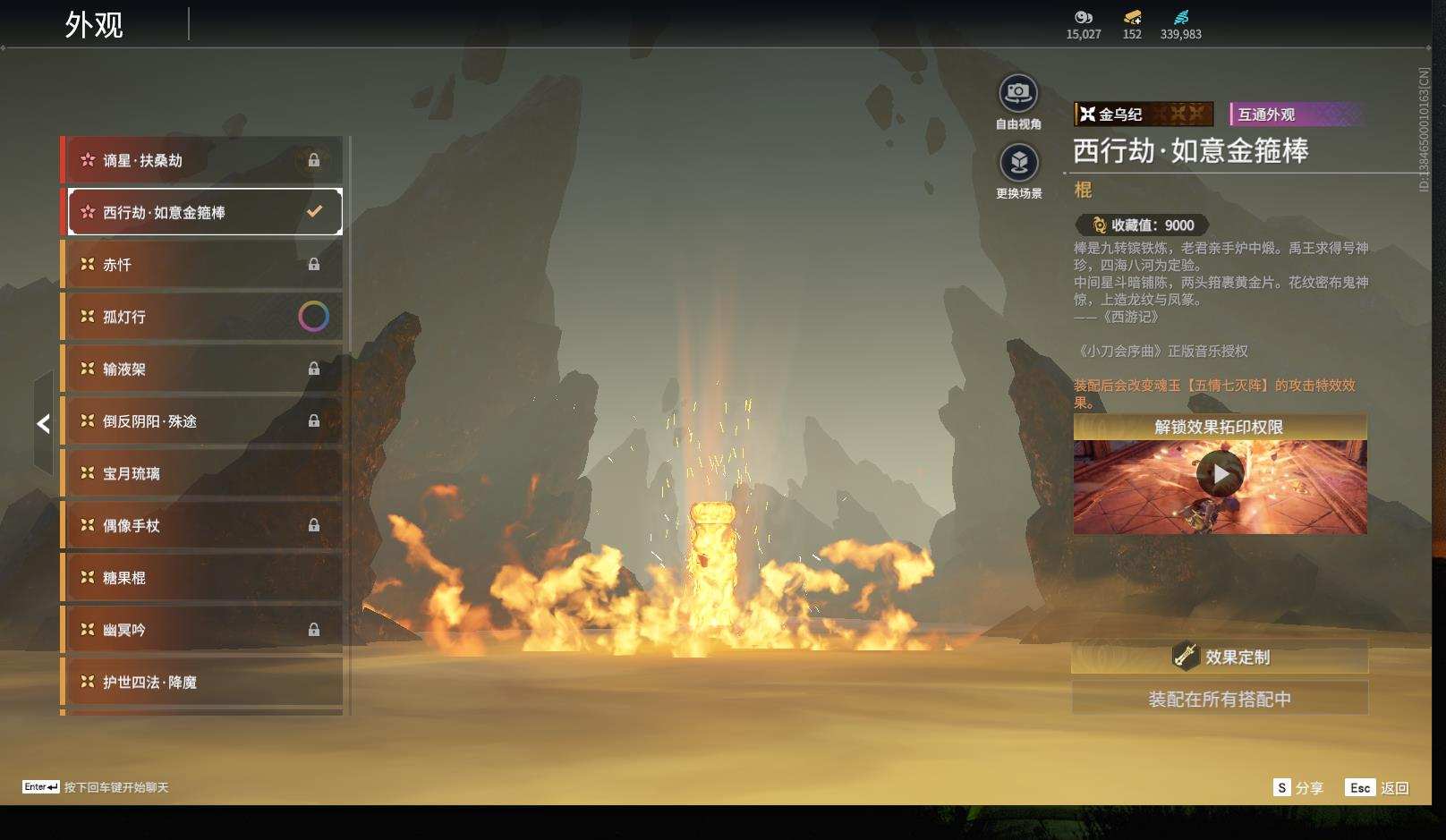
Task: Open 效果定制 effect customization
Action: point(1220,657)
